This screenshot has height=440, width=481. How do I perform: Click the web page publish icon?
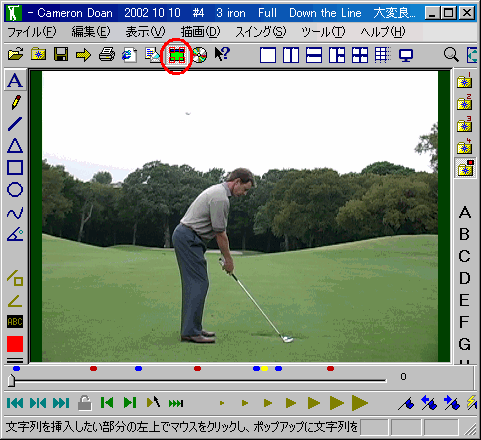coord(129,55)
